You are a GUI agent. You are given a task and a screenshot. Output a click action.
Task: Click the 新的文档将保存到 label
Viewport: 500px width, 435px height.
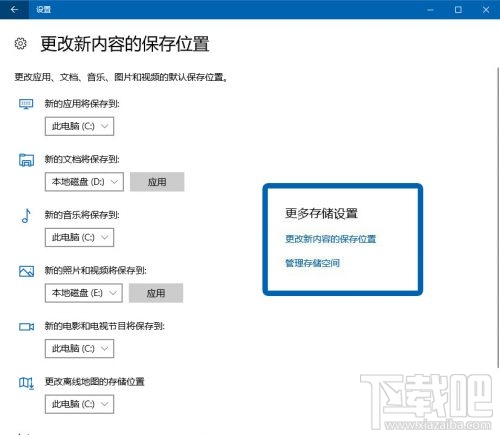(x=82, y=159)
